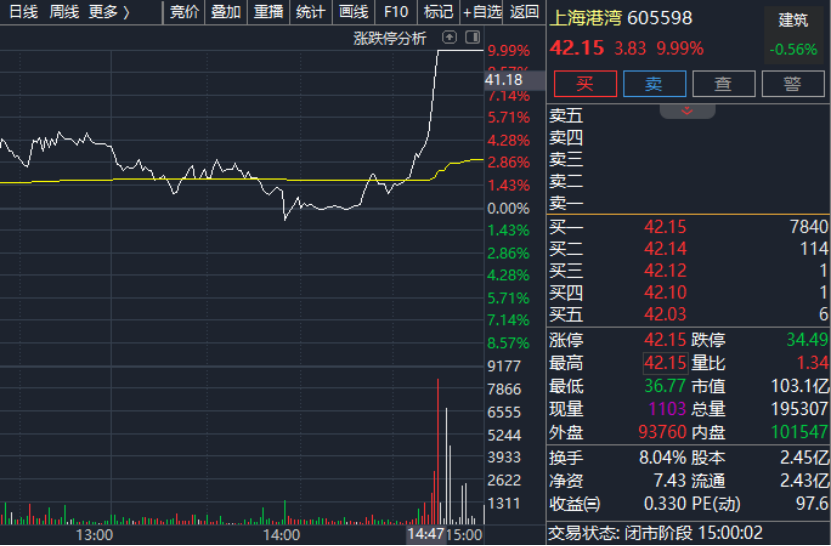The image size is (831, 546).
Task: Click 返回 to go back
Action: (x=524, y=12)
